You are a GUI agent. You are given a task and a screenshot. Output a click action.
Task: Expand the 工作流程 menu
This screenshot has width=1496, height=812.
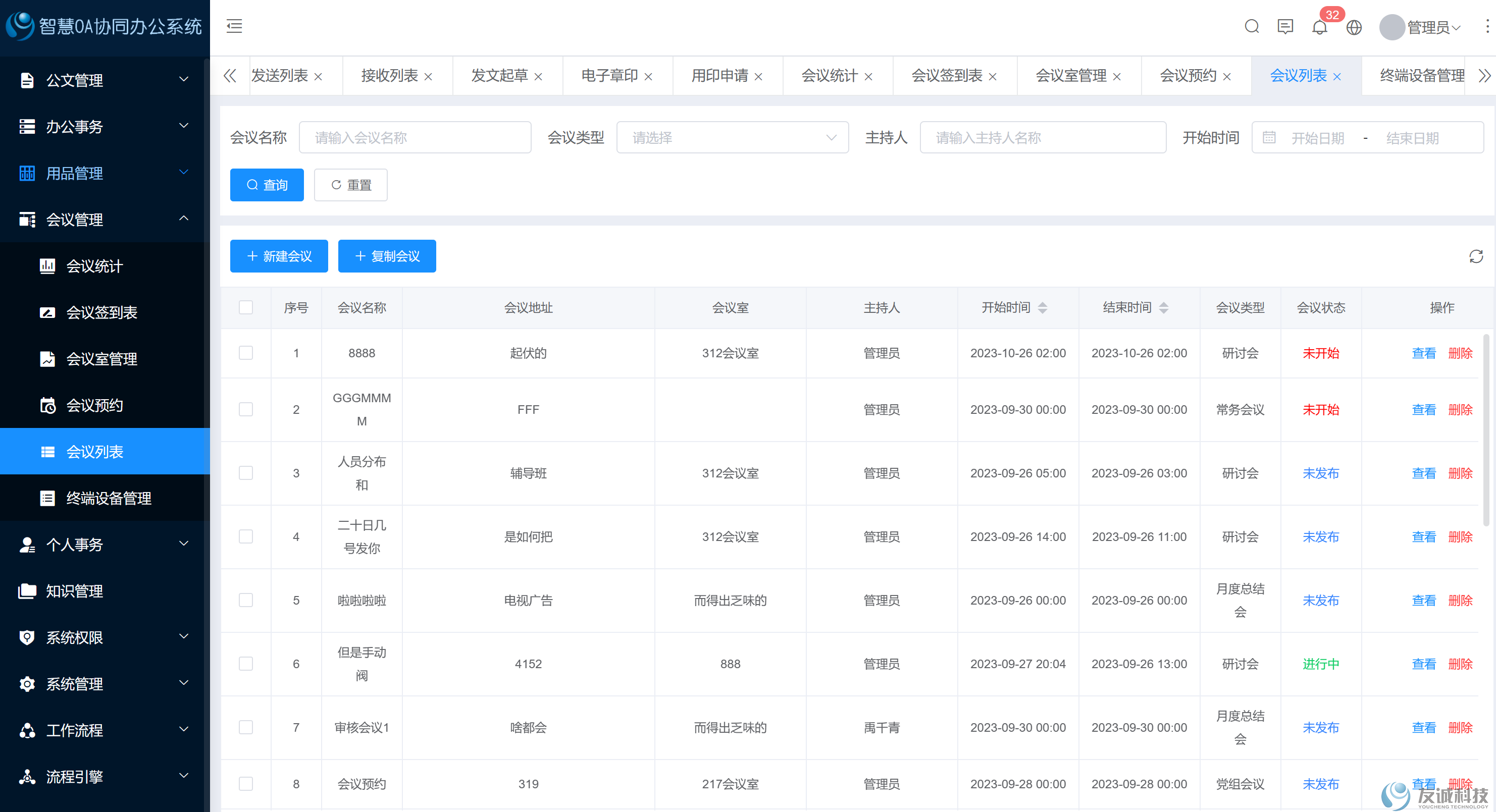105,730
